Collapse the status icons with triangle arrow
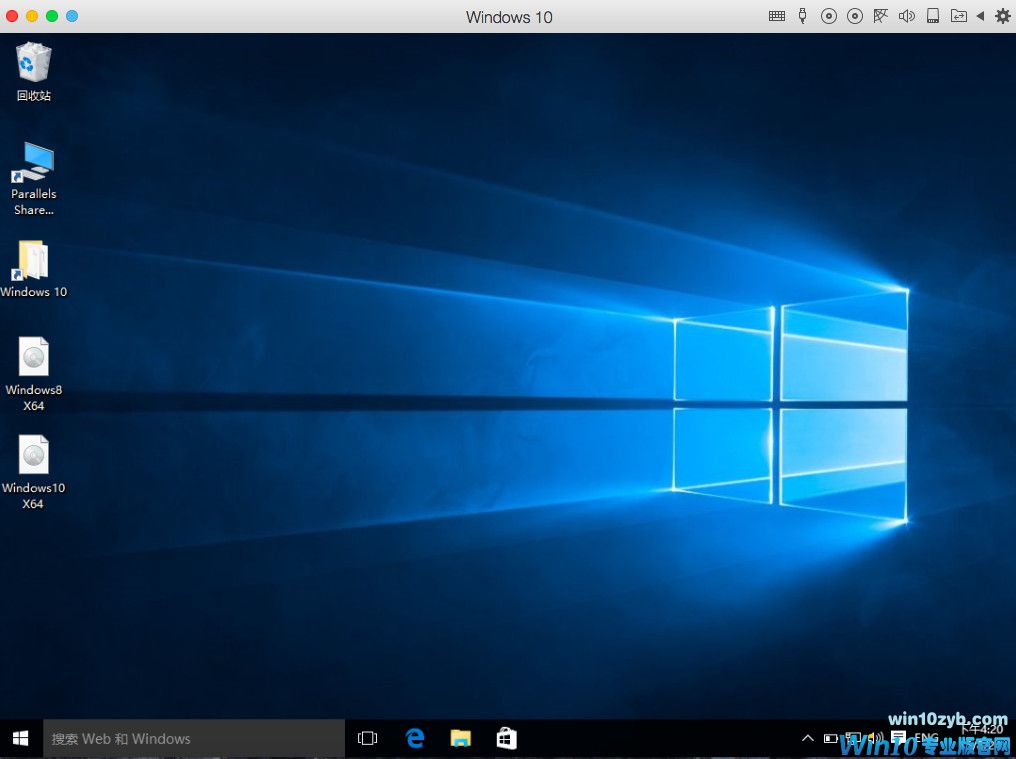This screenshot has height=759, width=1016. 981,16
